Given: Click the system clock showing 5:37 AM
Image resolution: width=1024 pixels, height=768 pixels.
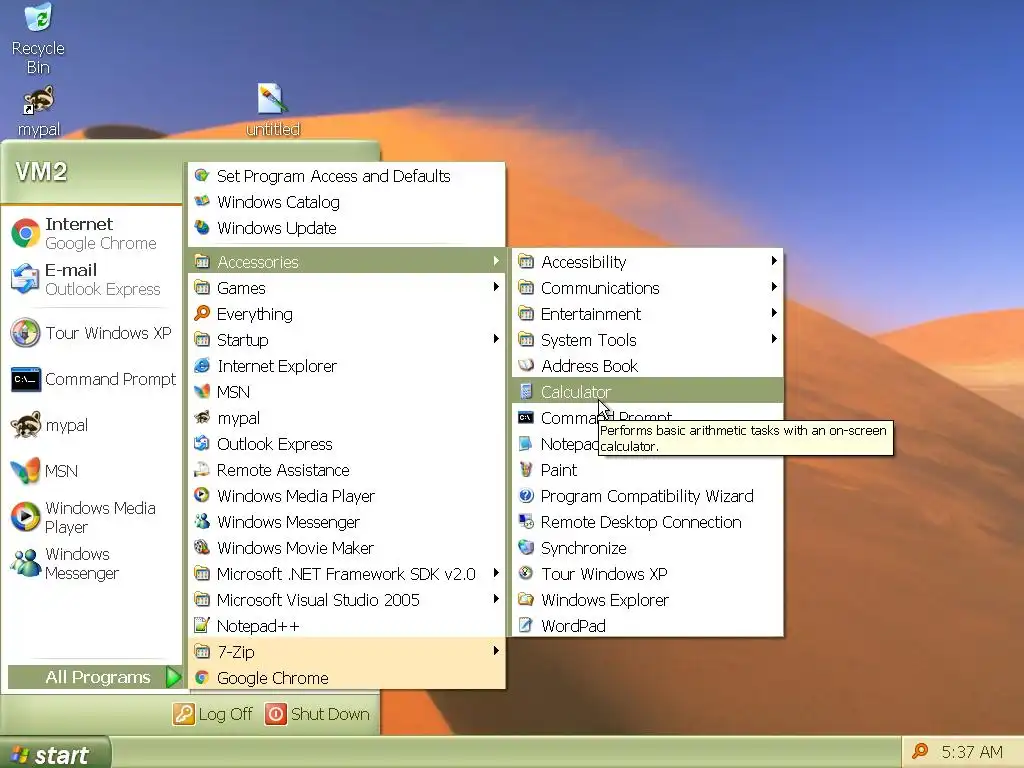Looking at the screenshot, I should [x=972, y=752].
